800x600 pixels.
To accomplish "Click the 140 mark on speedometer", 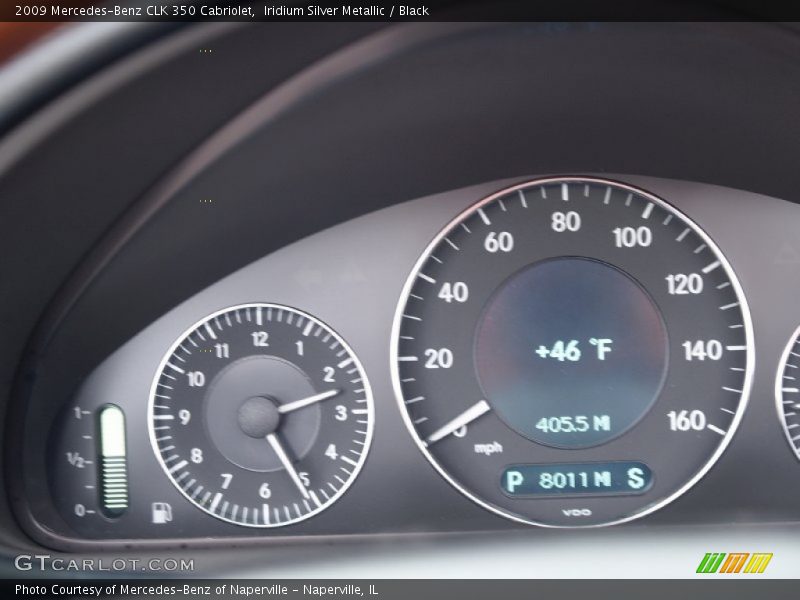I will coord(702,351).
